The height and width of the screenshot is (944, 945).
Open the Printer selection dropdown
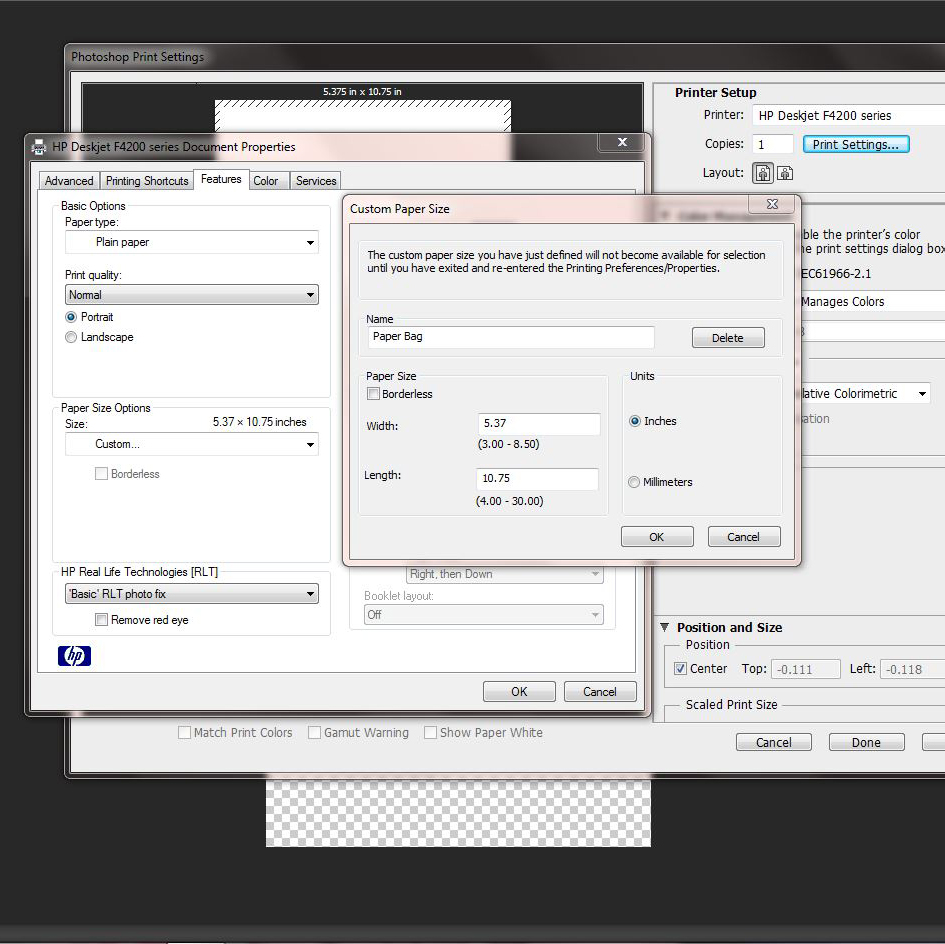click(x=849, y=115)
